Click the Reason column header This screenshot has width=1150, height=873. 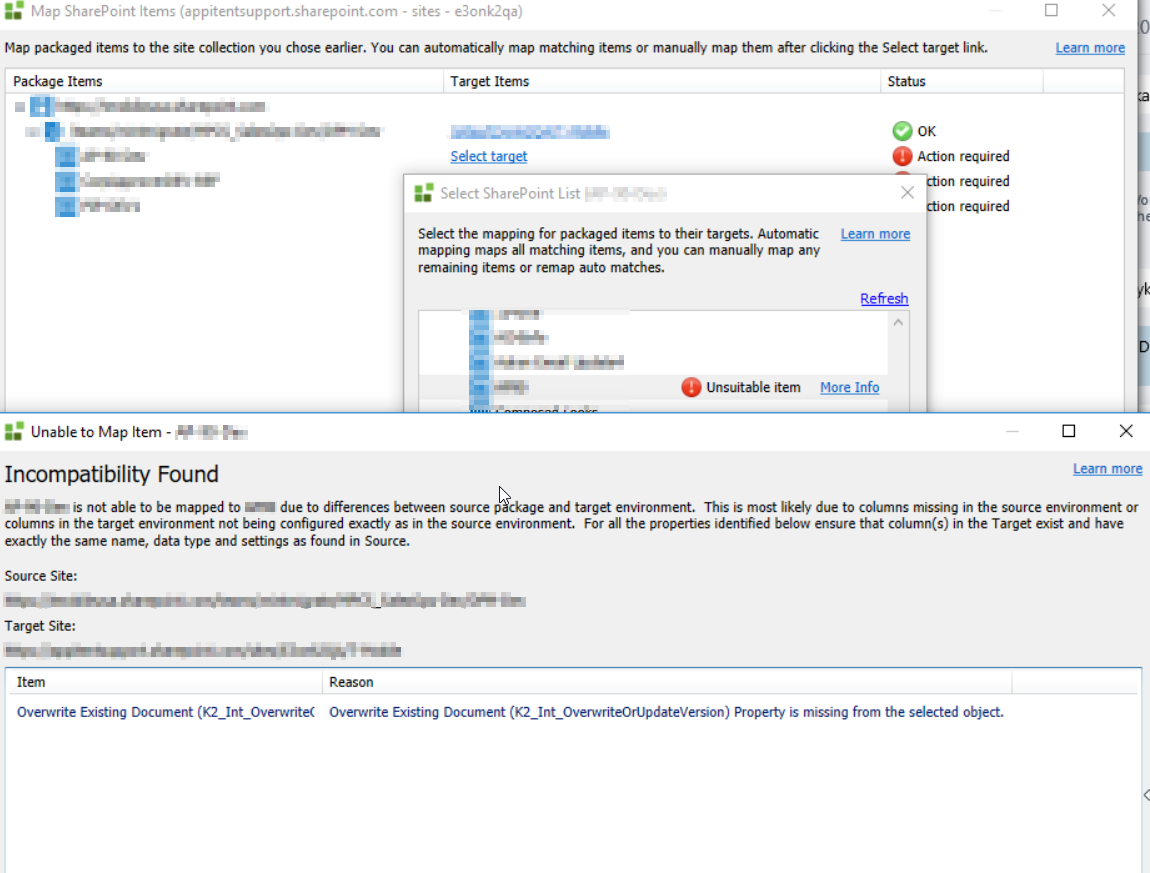(x=667, y=682)
